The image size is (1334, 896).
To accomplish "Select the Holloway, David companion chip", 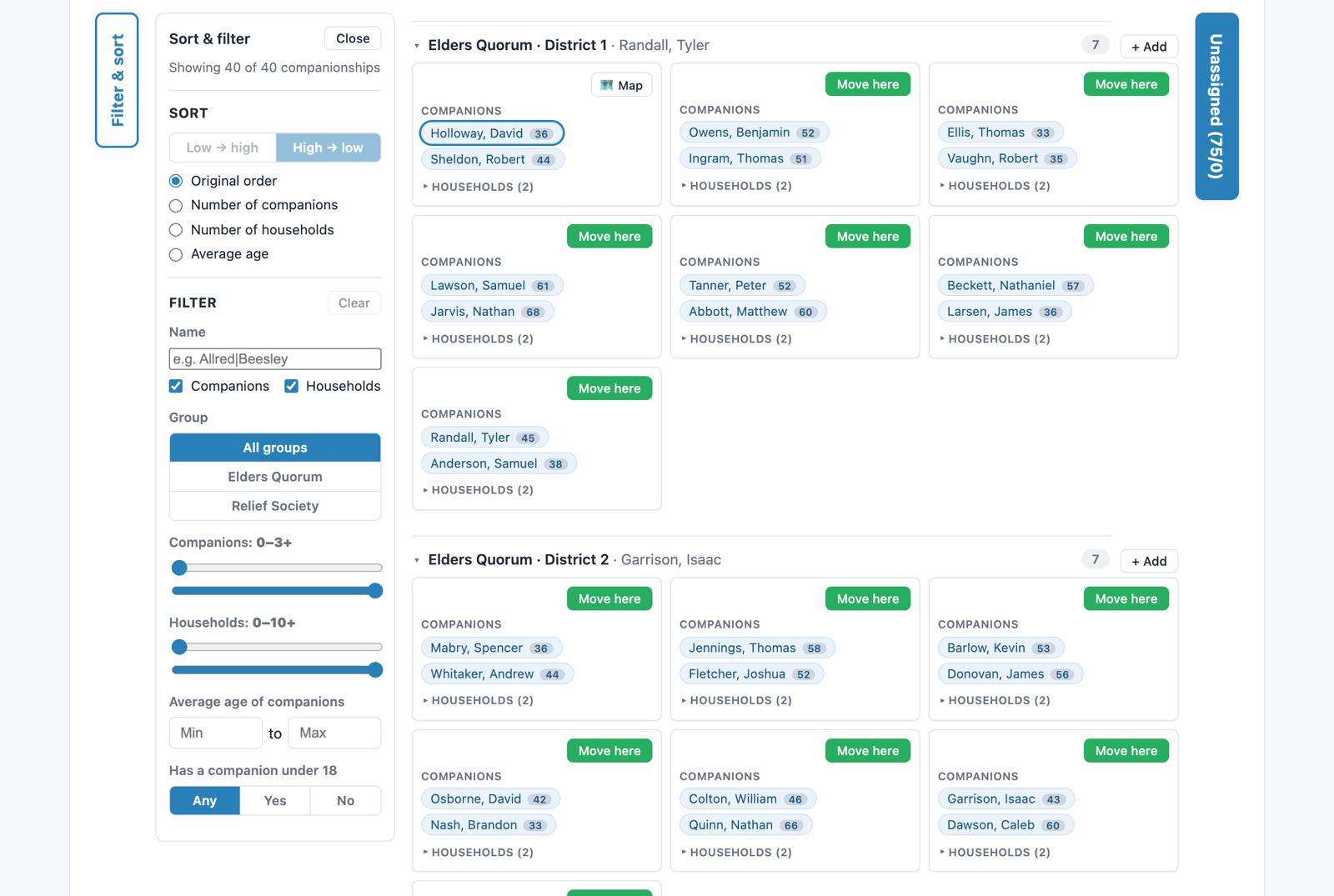I will click(492, 133).
